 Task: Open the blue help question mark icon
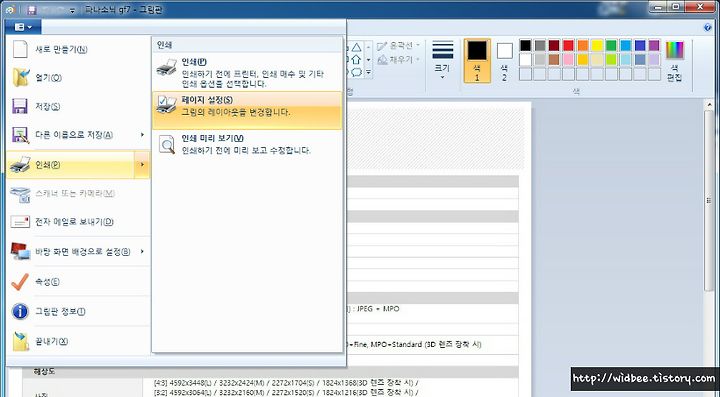(x=708, y=28)
